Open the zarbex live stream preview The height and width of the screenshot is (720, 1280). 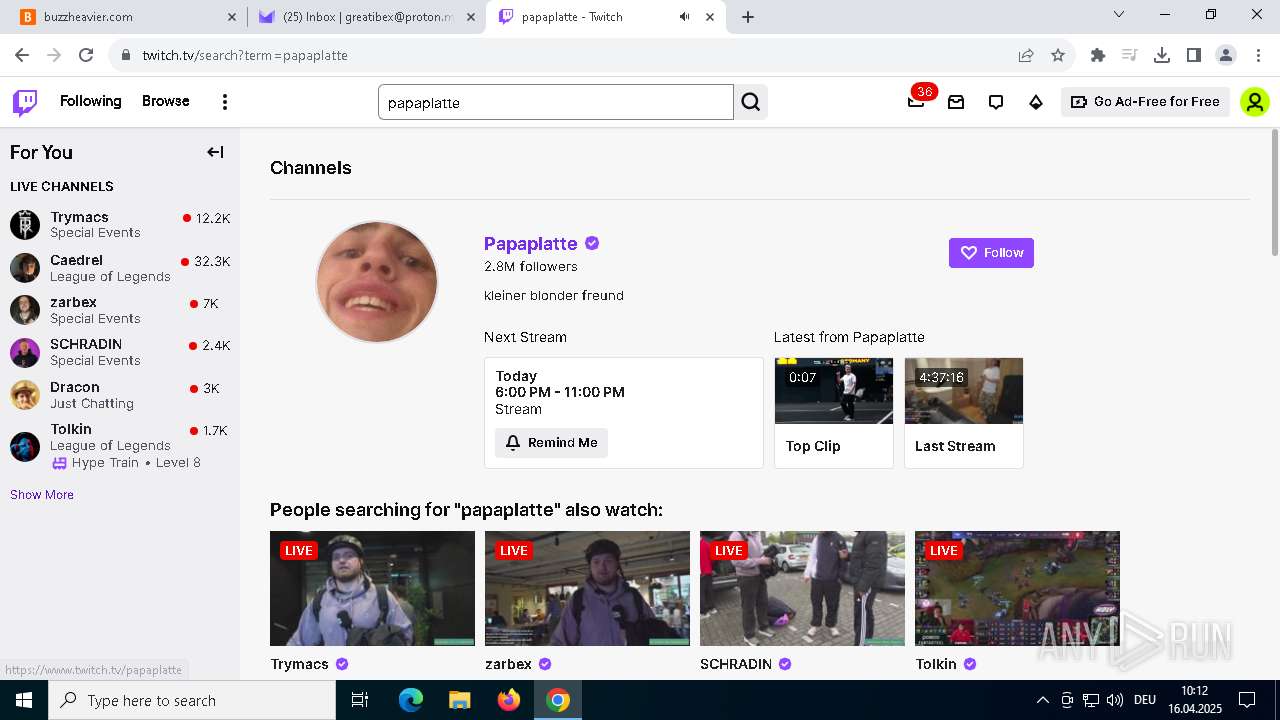[587, 588]
